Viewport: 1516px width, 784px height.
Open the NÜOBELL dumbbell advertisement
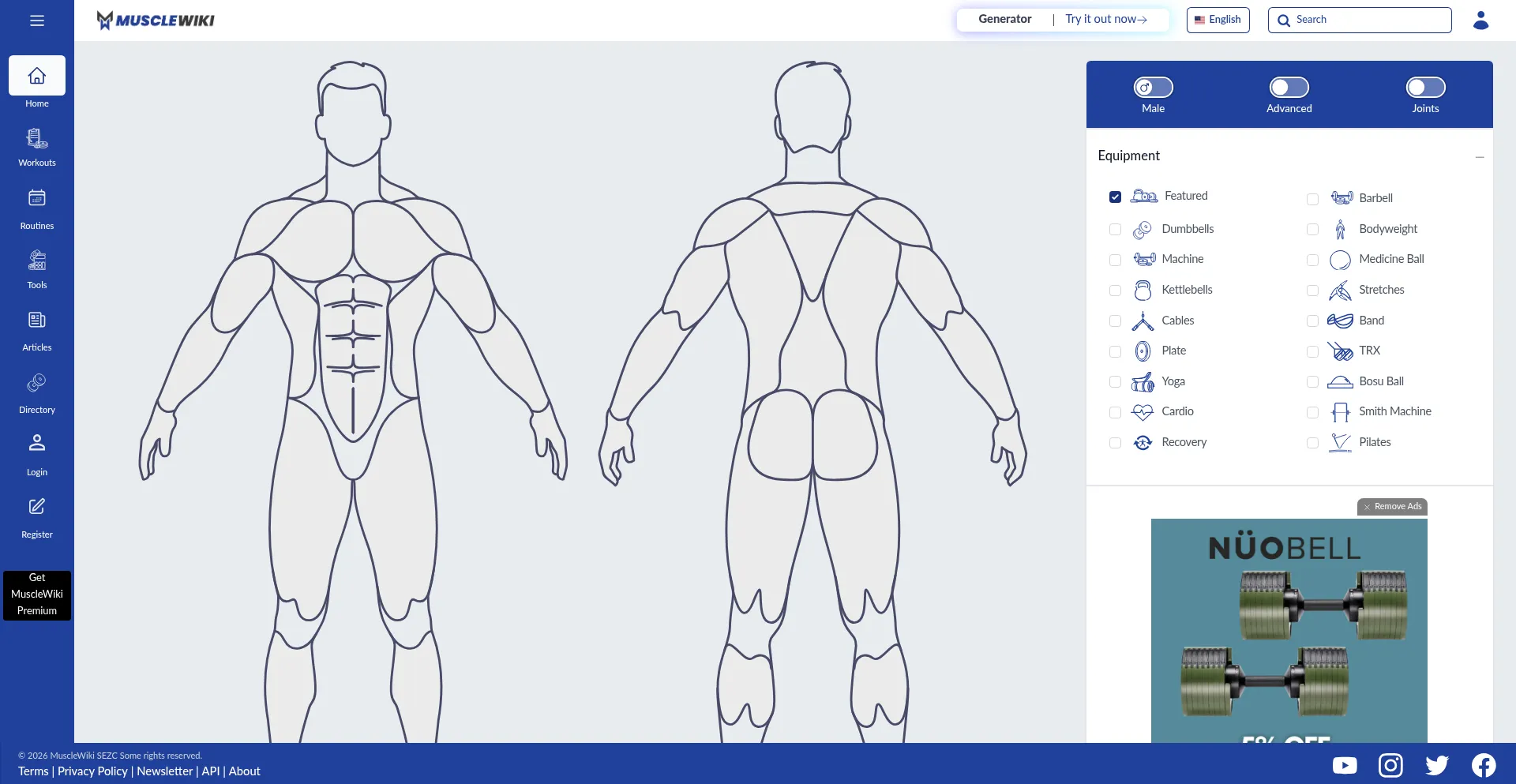[1289, 630]
